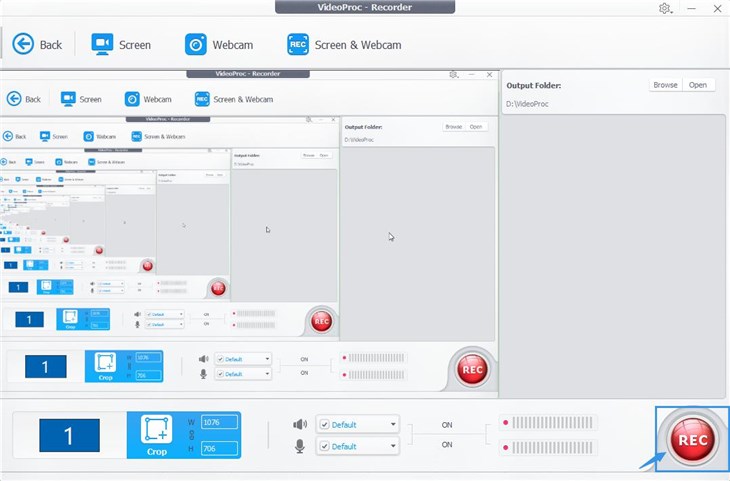Click the microphone volume level meter
This screenshot has width=730, height=481.
pyautogui.click(x=548, y=448)
